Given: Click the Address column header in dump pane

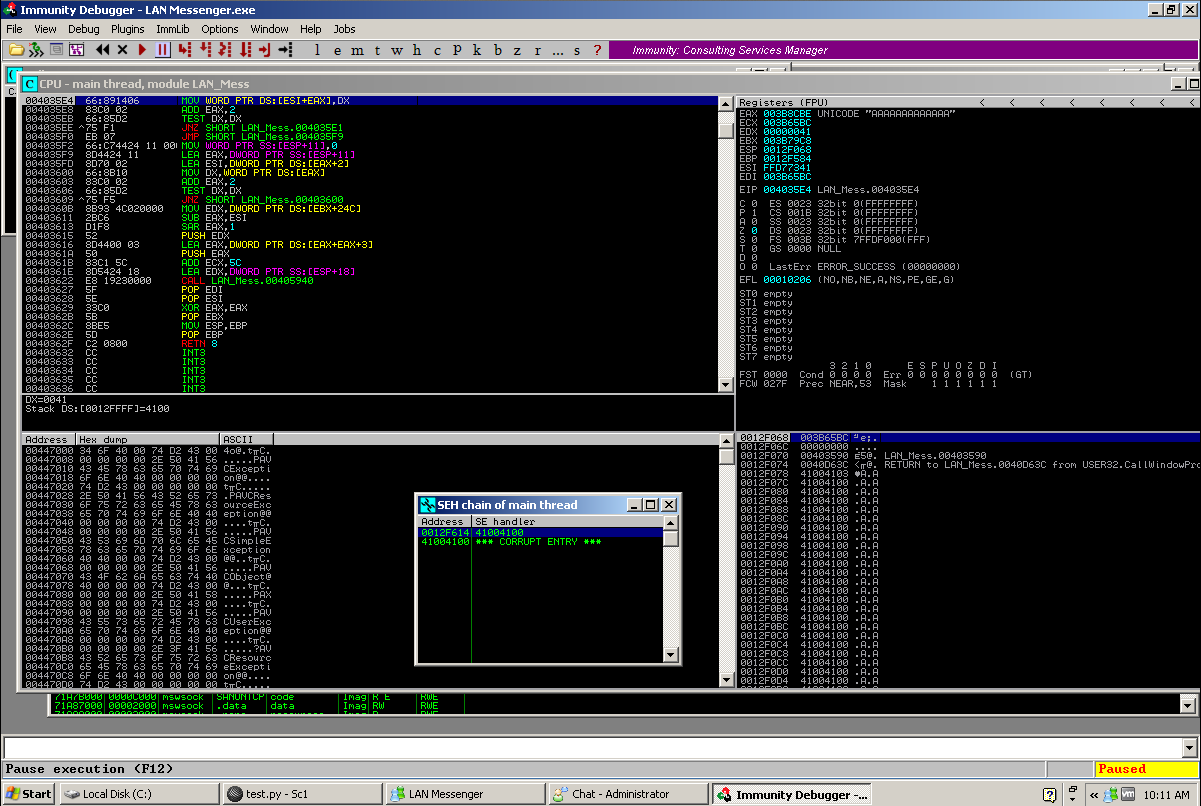Looking at the screenshot, I should point(47,439).
